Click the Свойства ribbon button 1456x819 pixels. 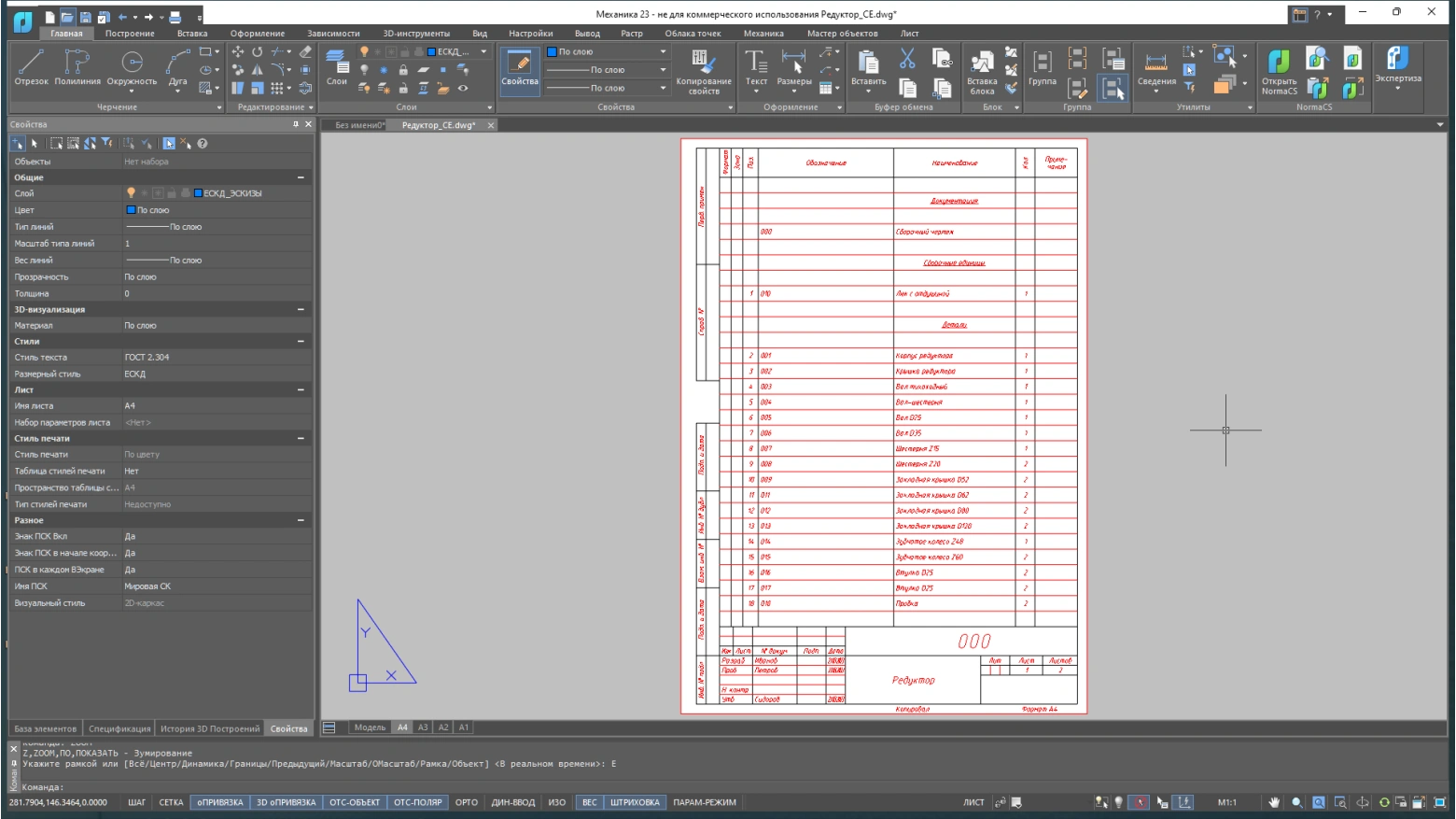pos(520,69)
